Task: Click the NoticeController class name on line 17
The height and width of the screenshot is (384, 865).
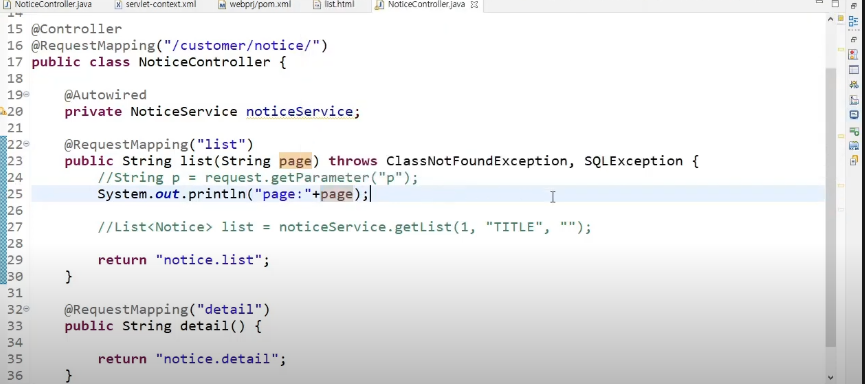Action: pos(204,62)
